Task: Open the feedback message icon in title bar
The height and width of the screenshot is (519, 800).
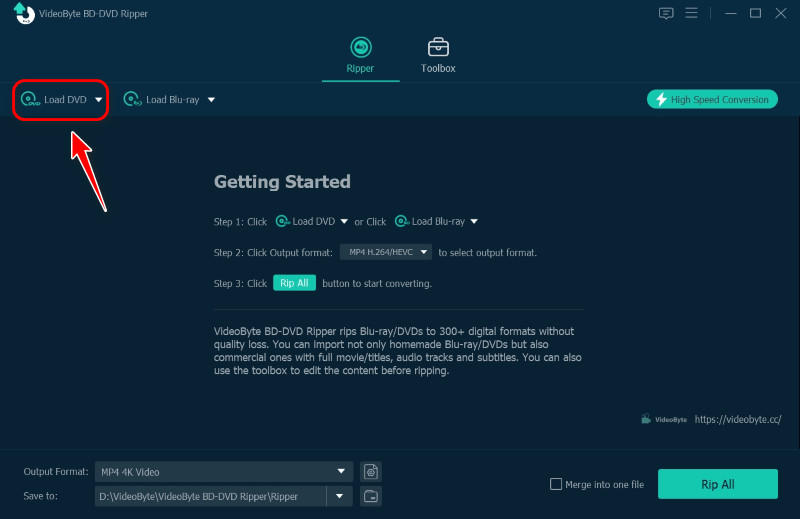Action: [x=667, y=13]
